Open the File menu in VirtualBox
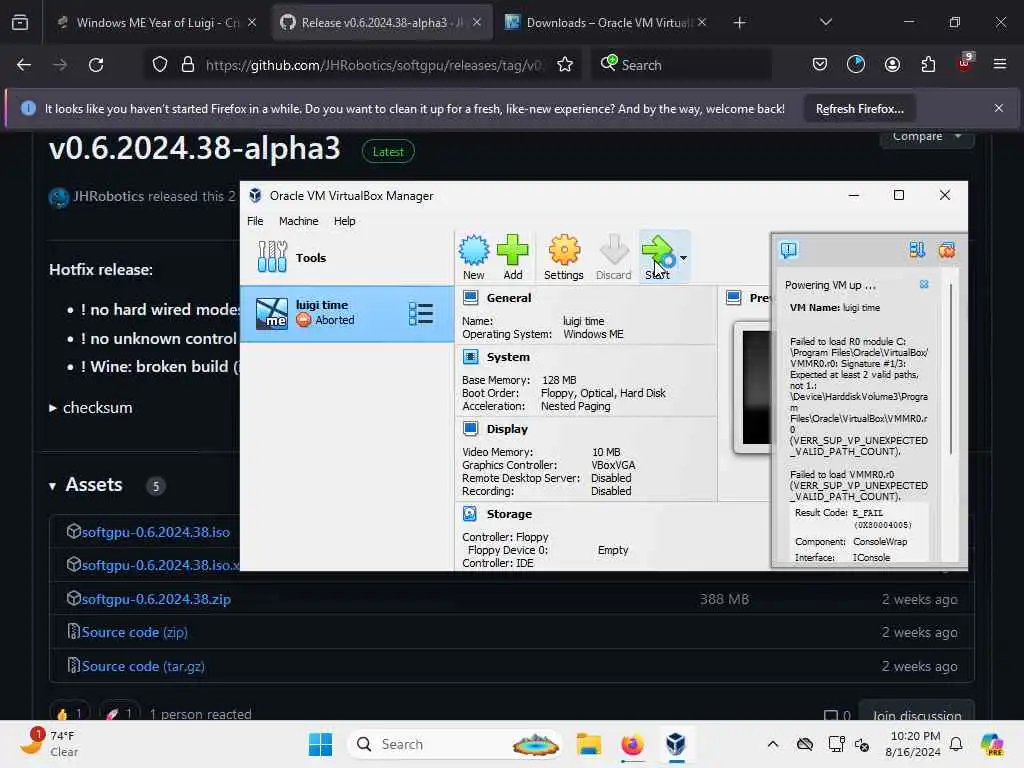 [x=255, y=221]
